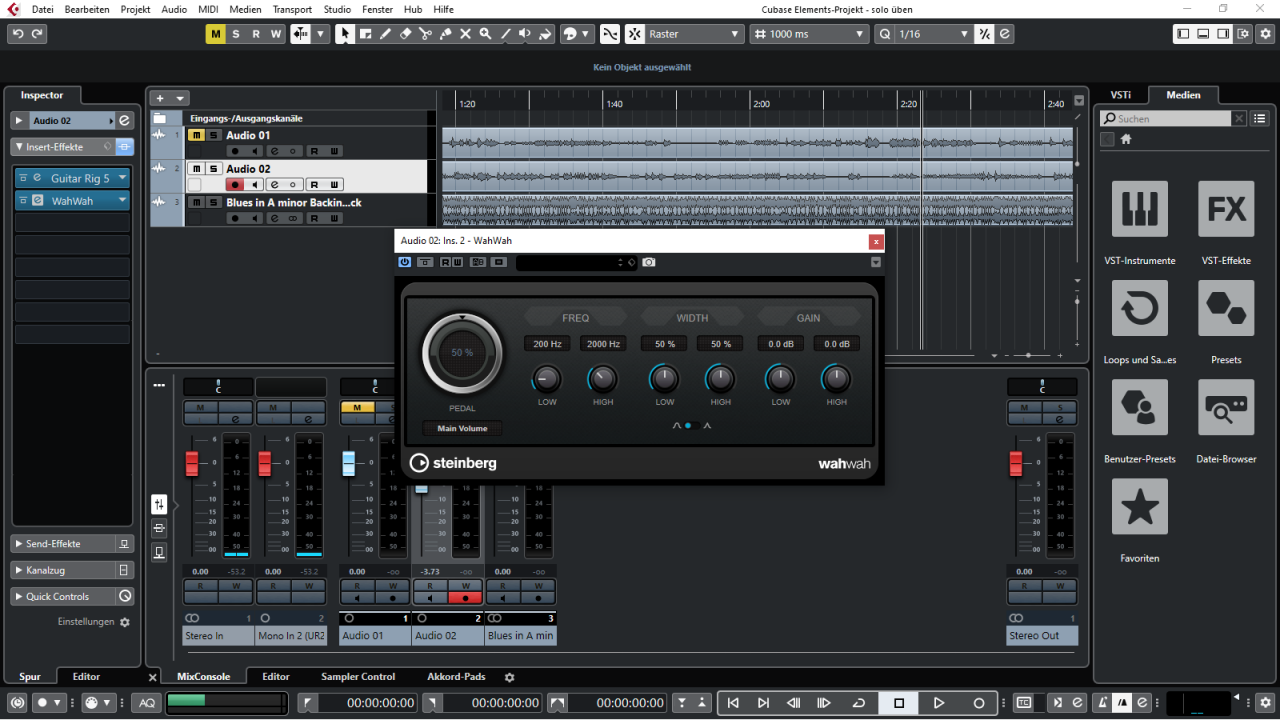Mute Audio 02 track in track list

pos(197,169)
